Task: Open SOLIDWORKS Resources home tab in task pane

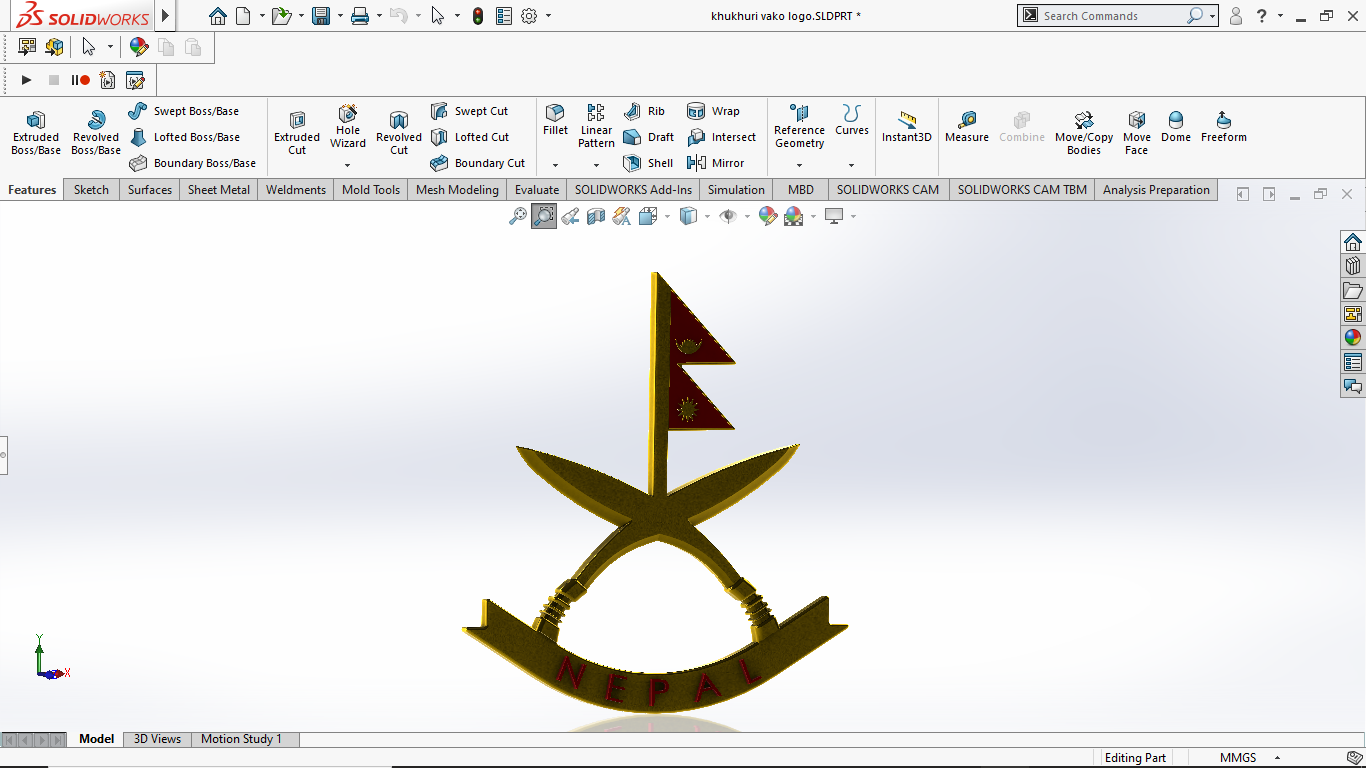Action: (1353, 242)
